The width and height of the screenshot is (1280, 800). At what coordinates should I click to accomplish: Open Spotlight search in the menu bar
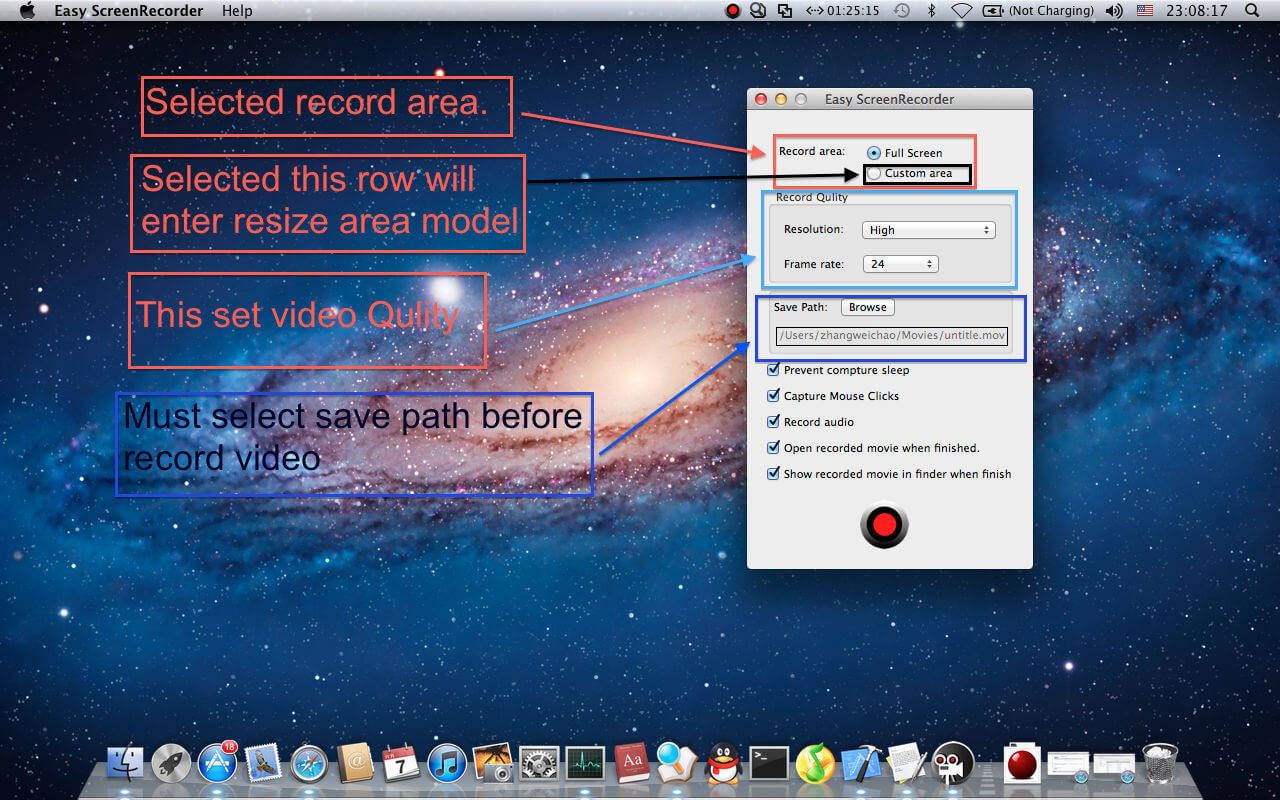(1250, 10)
